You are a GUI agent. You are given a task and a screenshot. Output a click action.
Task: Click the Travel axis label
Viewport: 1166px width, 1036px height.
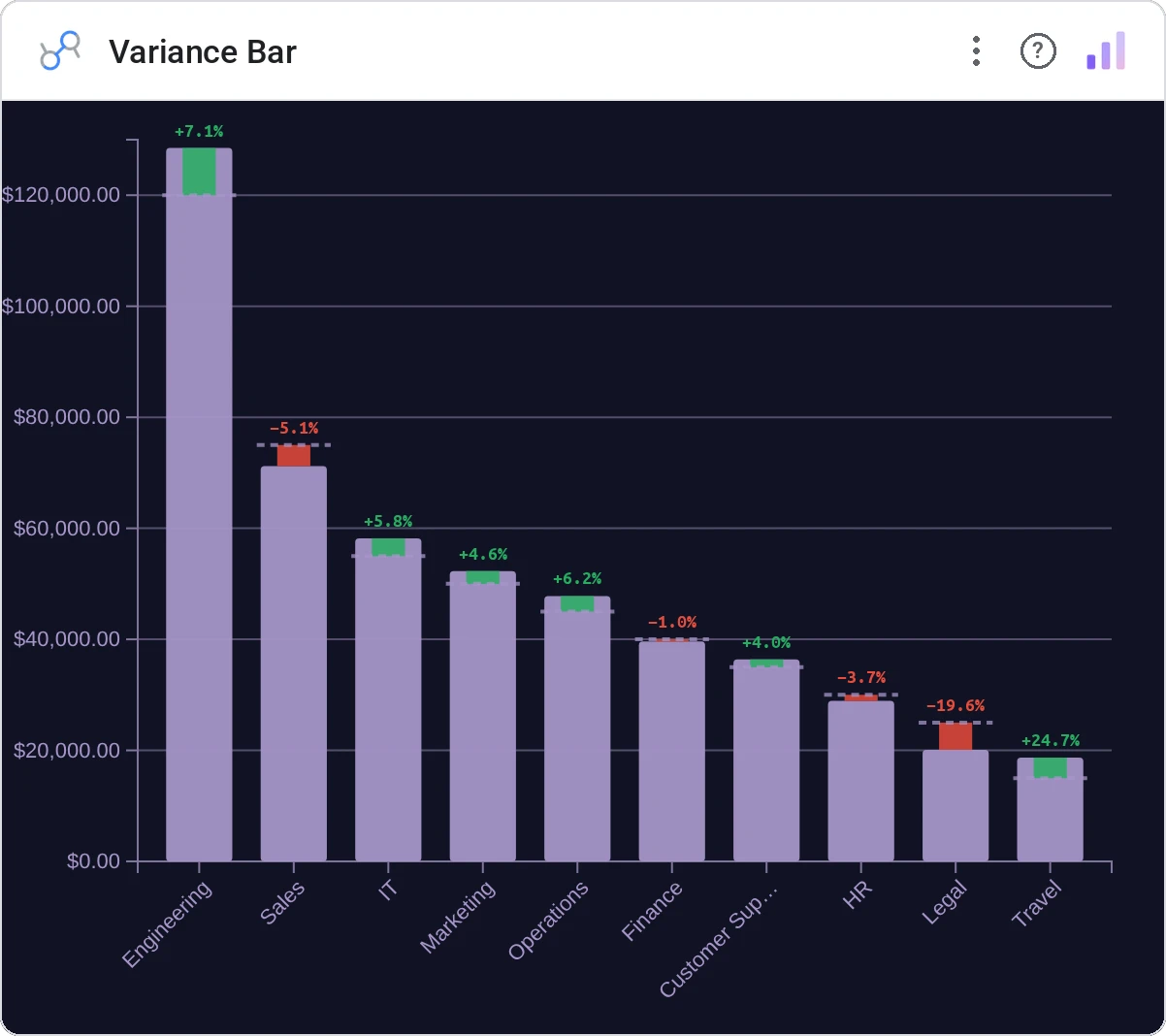pyautogui.click(x=1037, y=904)
